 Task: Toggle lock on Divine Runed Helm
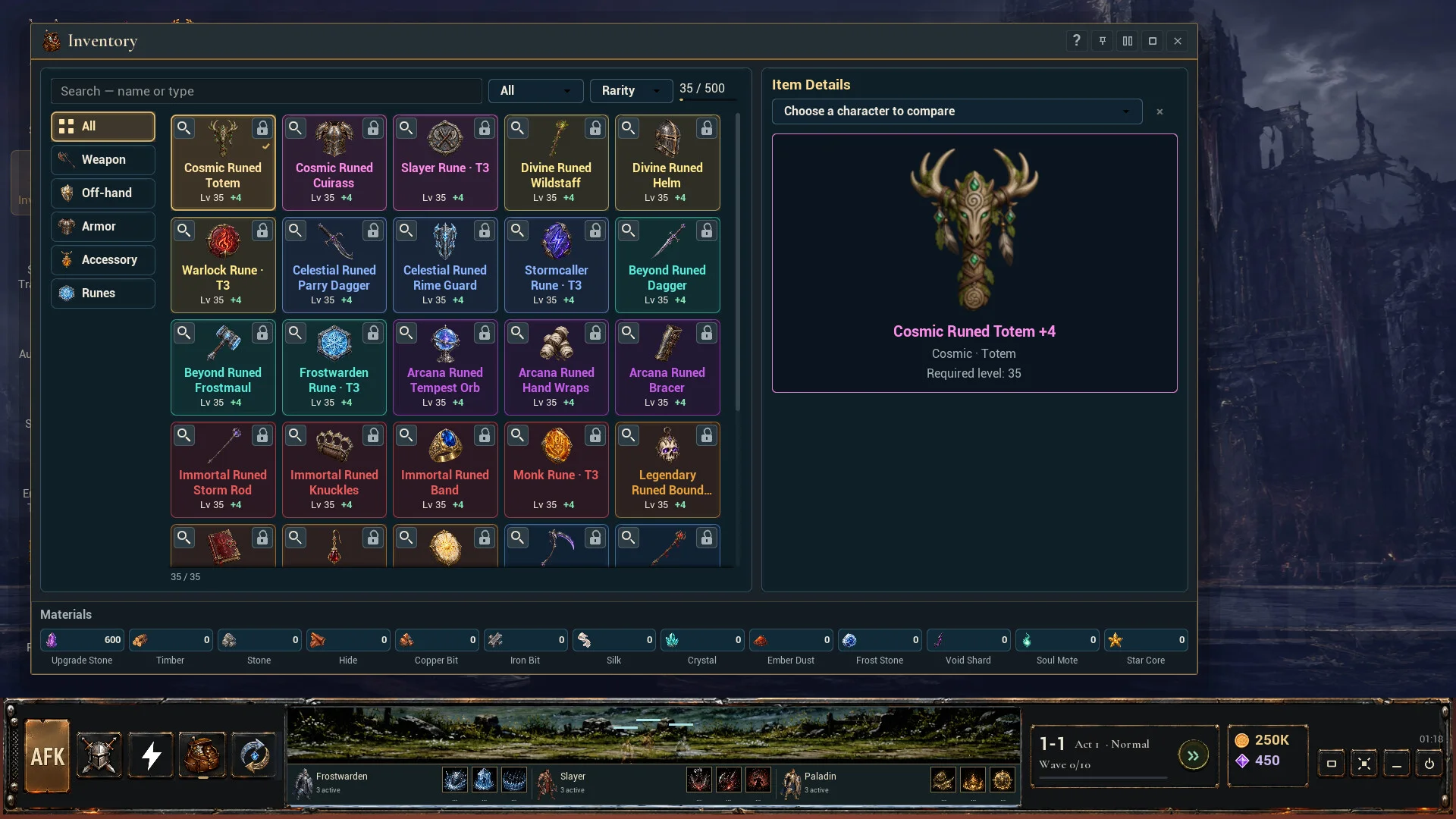click(706, 128)
